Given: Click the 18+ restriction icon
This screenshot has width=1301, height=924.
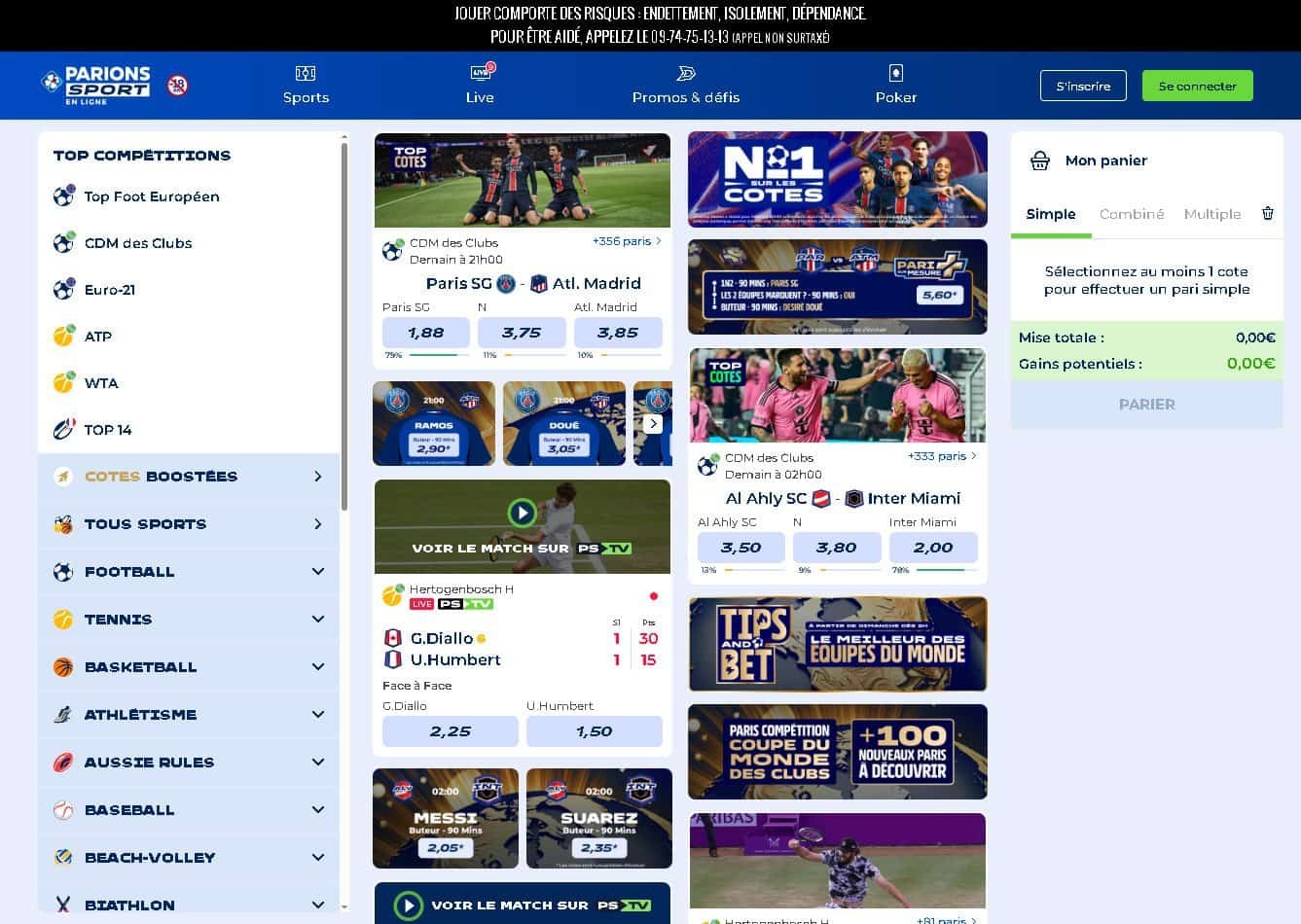Looking at the screenshot, I should pyautogui.click(x=177, y=86).
